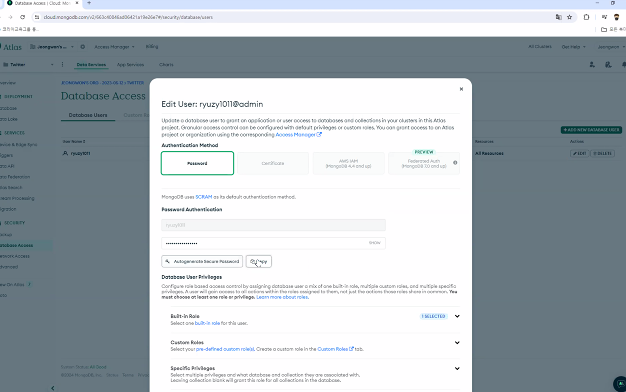This screenshot has width=626, height=392.
Task: Click the ryuzy1011 user row name
Action: pos(80,153)
